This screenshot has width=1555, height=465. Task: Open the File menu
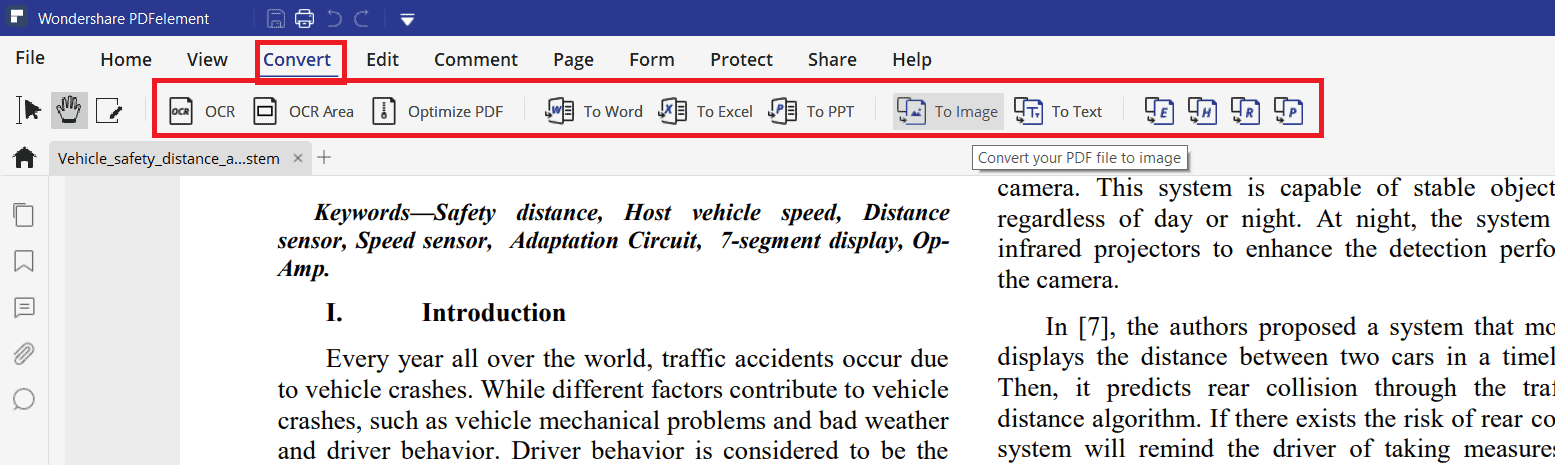click(x=30, y=58)
